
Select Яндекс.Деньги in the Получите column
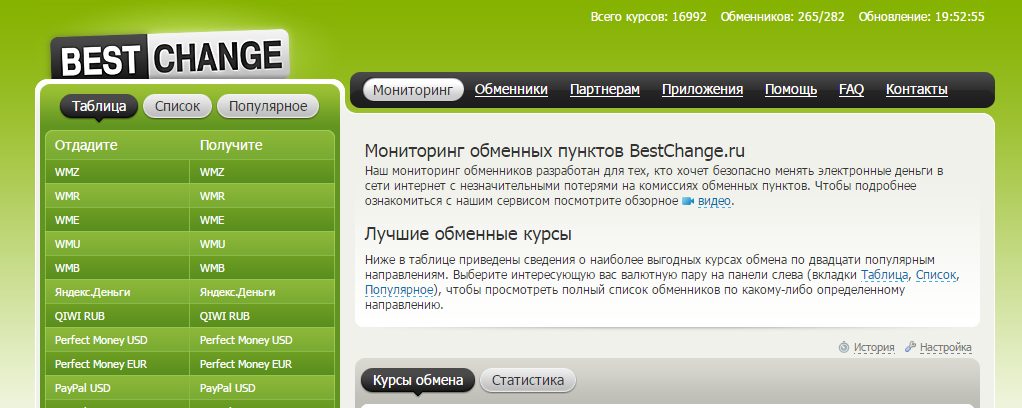[262, 292]
